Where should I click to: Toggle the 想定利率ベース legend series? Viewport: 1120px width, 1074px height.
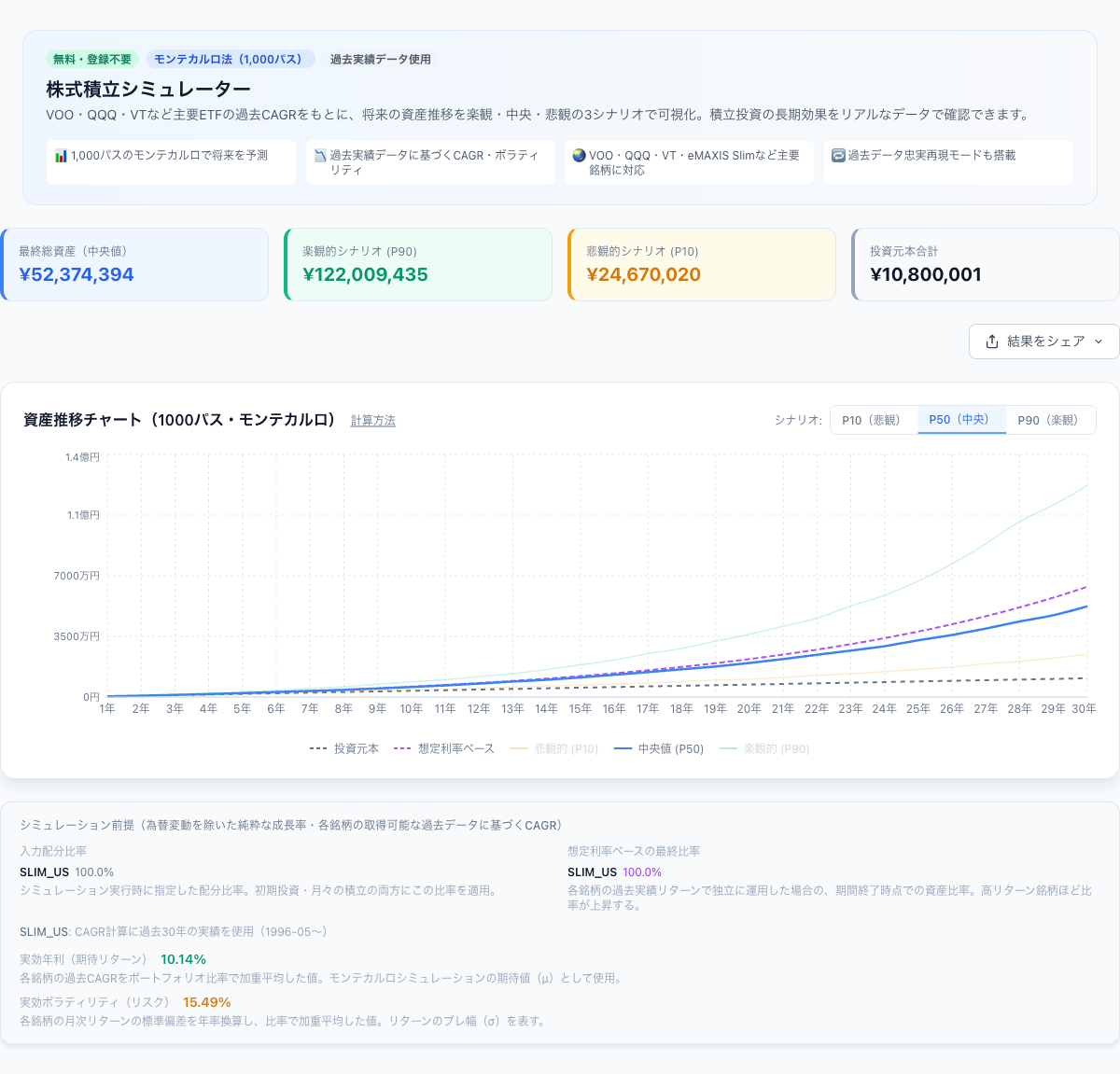click(x=444, y=748)
